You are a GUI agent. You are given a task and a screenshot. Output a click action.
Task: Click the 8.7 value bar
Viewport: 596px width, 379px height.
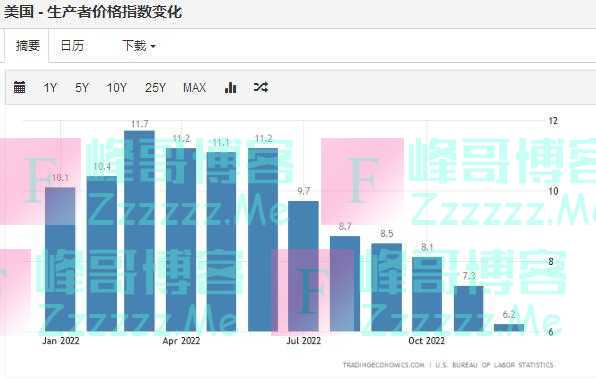tap(345, 284)
